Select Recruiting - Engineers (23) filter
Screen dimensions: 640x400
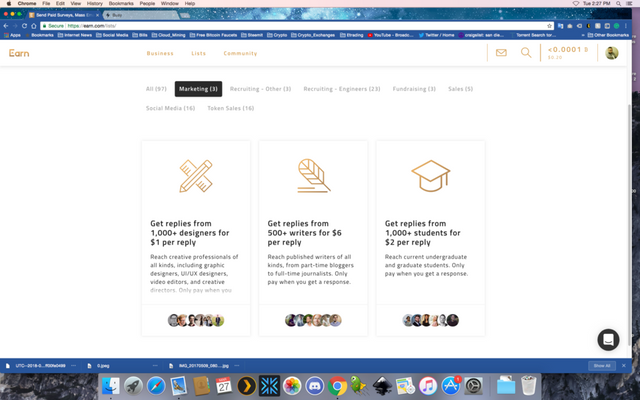[342, 89]
